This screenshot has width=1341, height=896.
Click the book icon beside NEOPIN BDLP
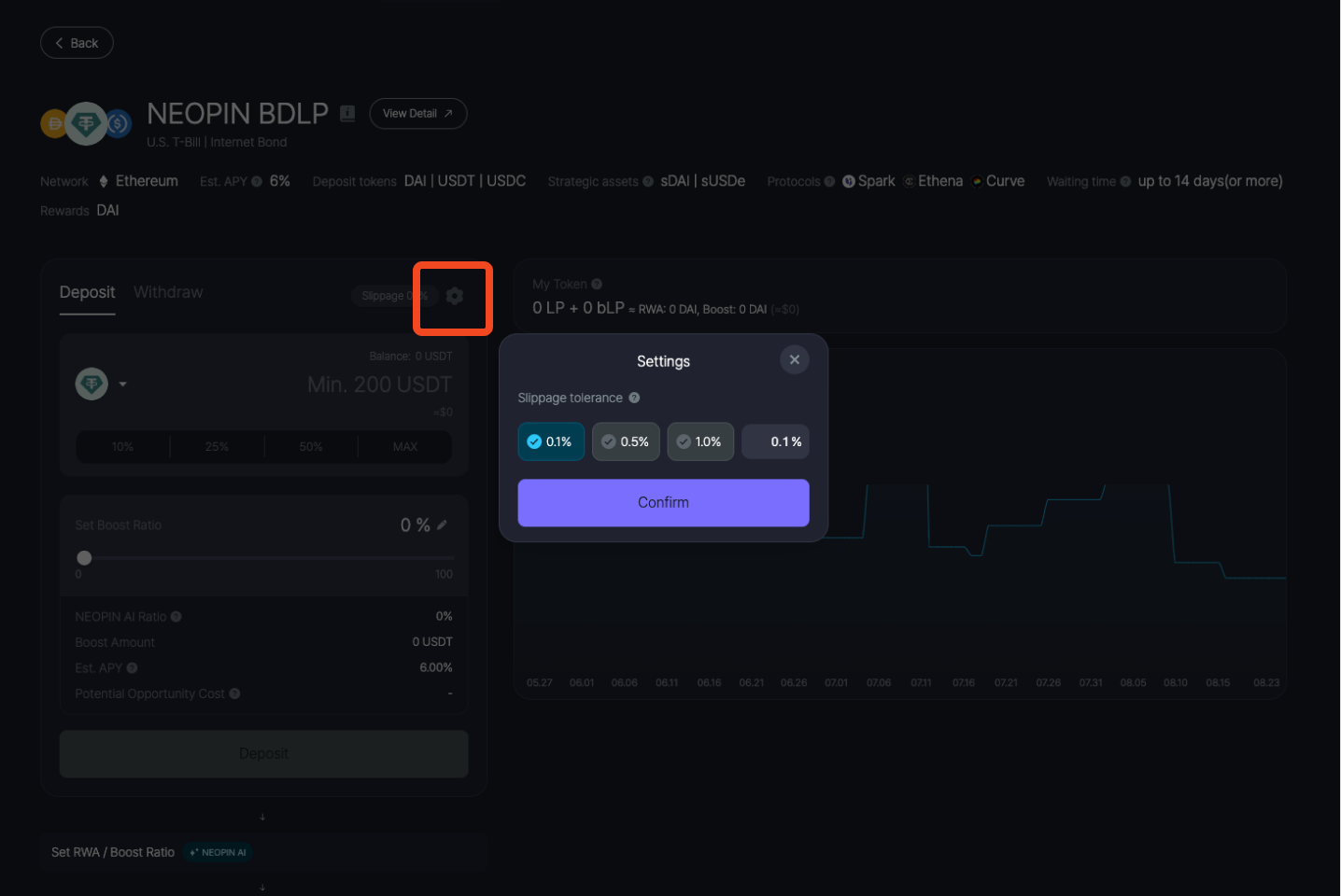tap(347, 114)
